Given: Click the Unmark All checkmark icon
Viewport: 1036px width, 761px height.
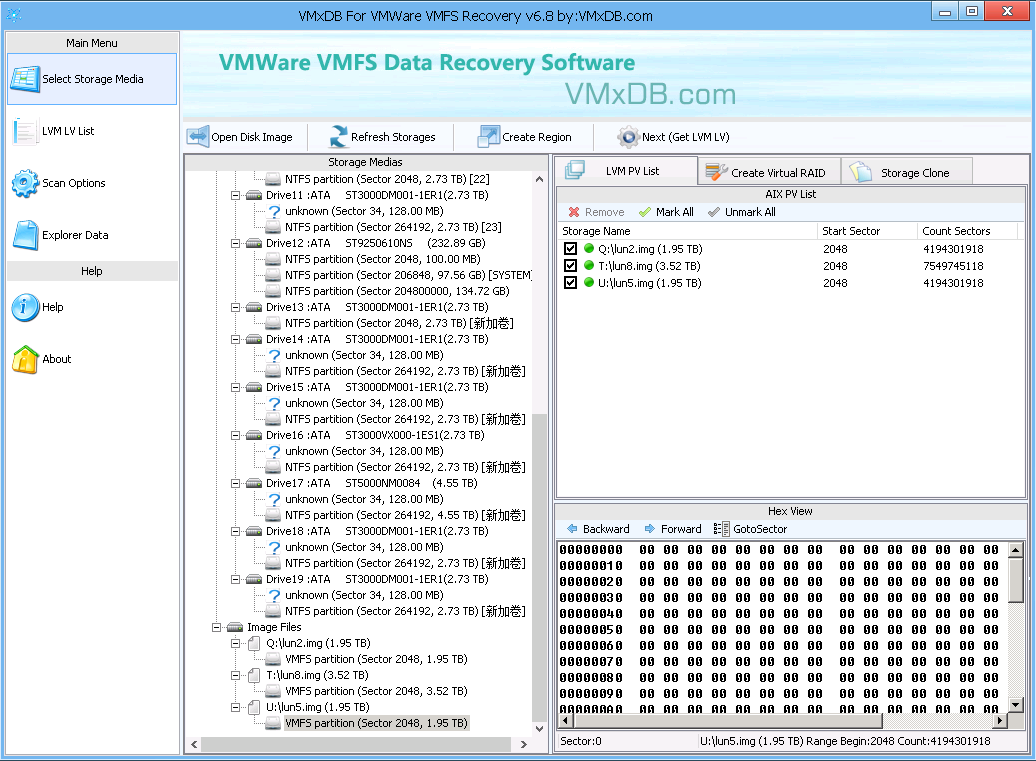Looking at the screenshot, I should point(714,212).
